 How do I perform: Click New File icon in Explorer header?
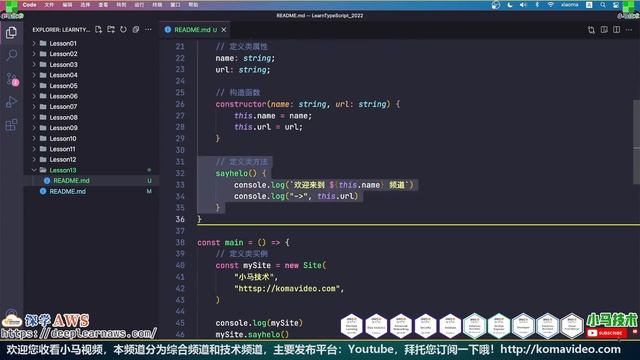(98, 29)
